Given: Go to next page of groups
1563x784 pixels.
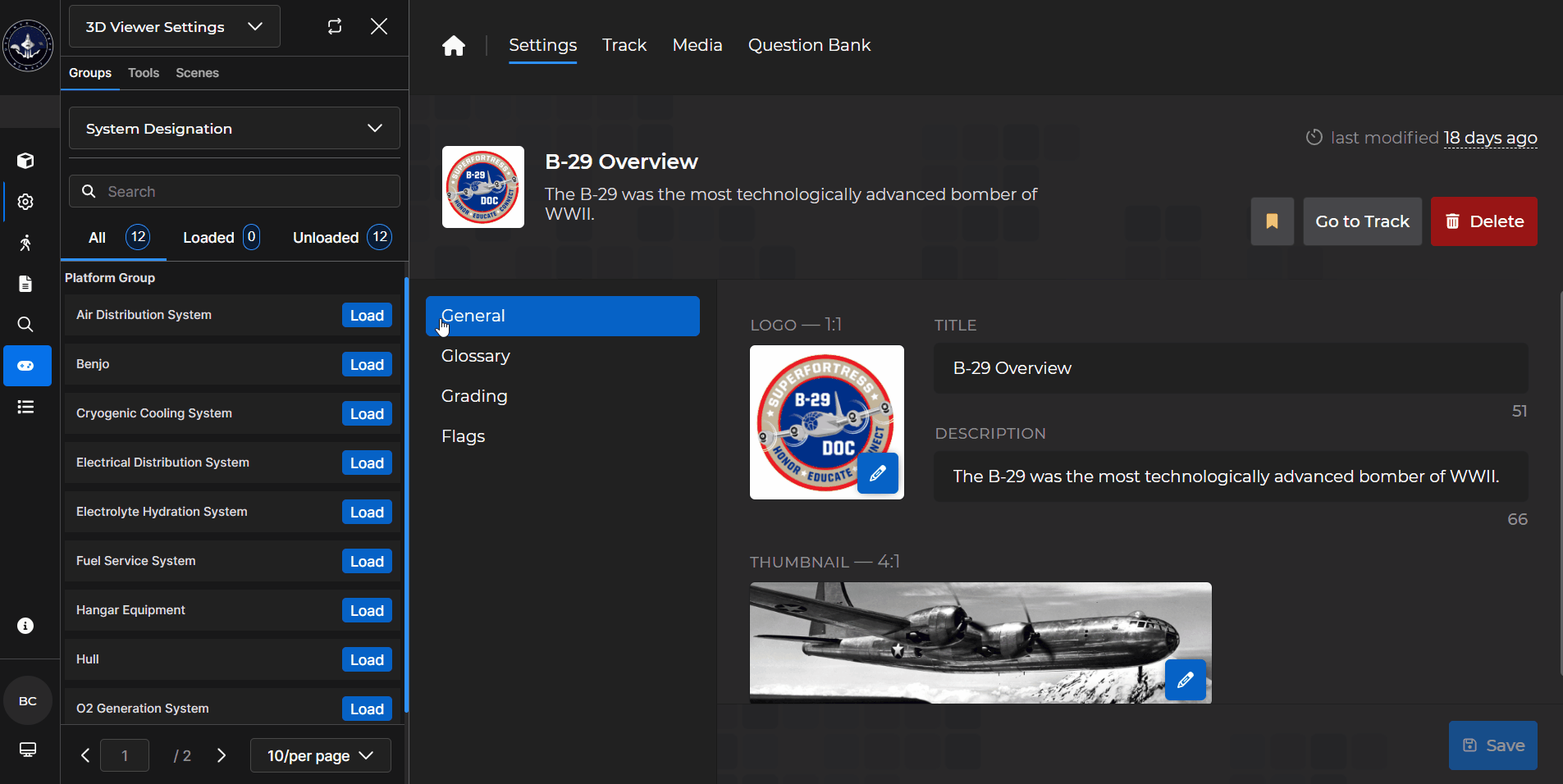Looking at the screenshot, I should click(x=222, y=755).
